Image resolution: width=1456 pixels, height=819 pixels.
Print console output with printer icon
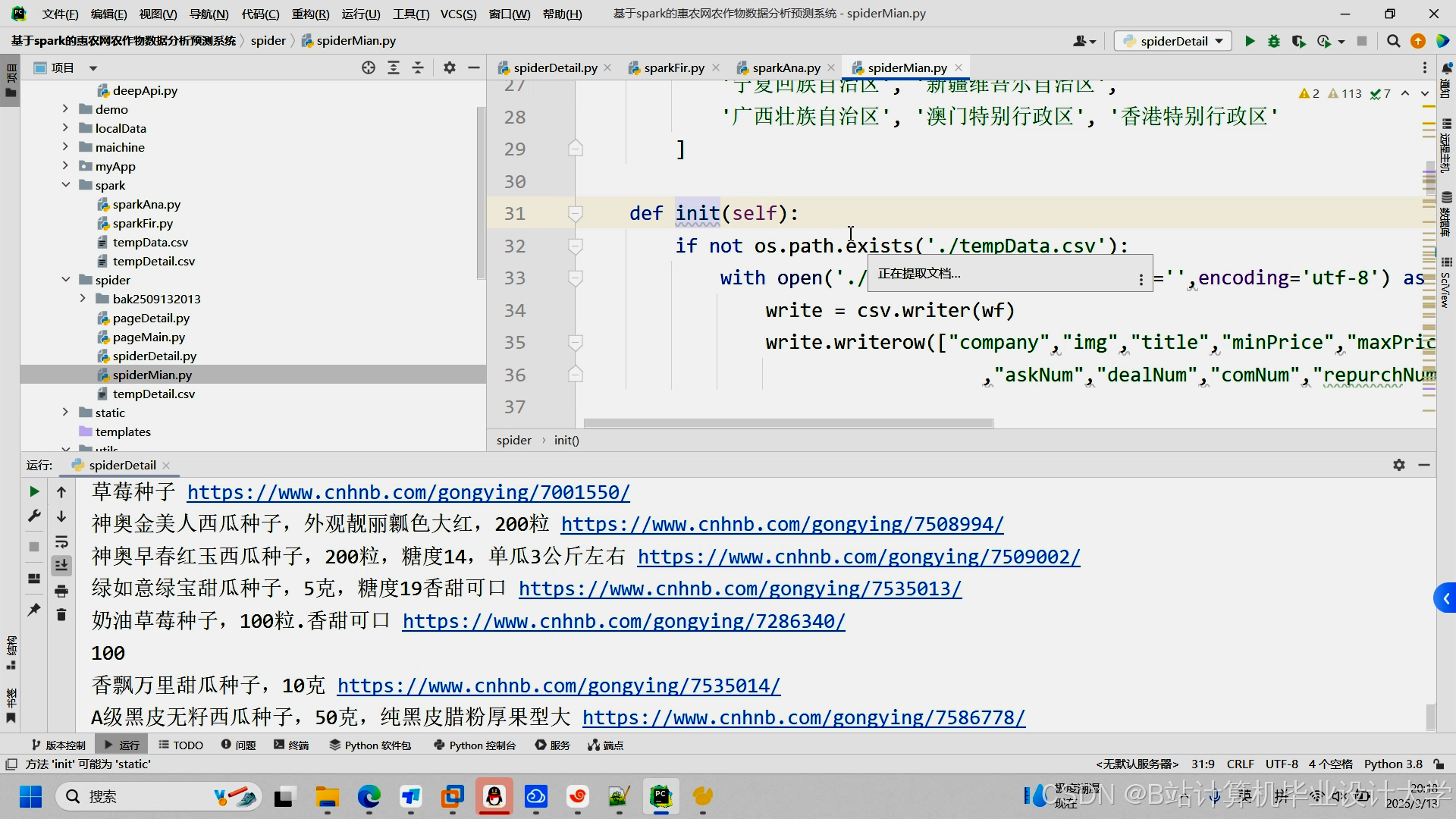(x=61, y=591)
